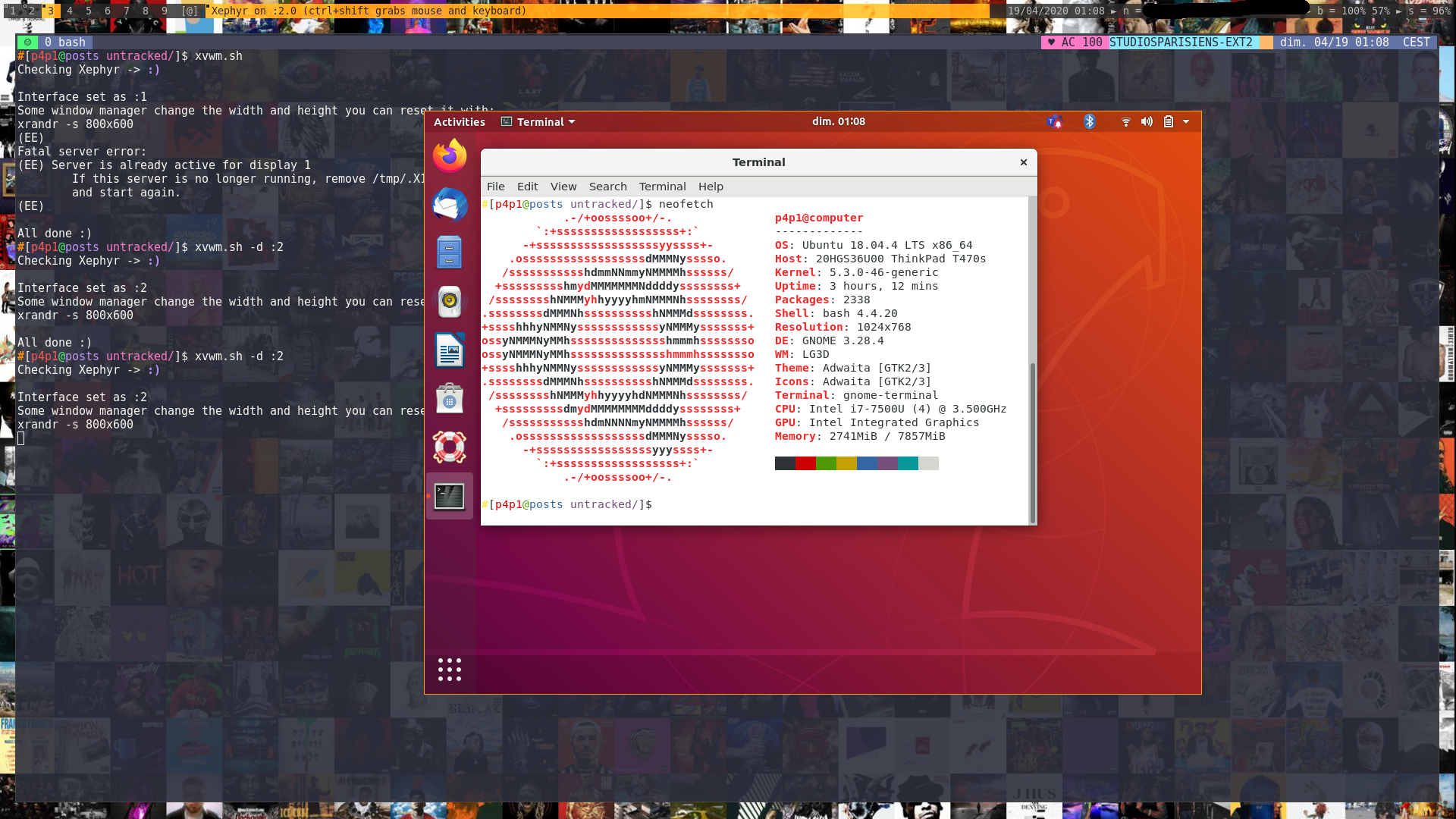This screenshot has height=819, width=1456.
Task: Open the Help lifebuoy dock icon
Action: (450, 447)
